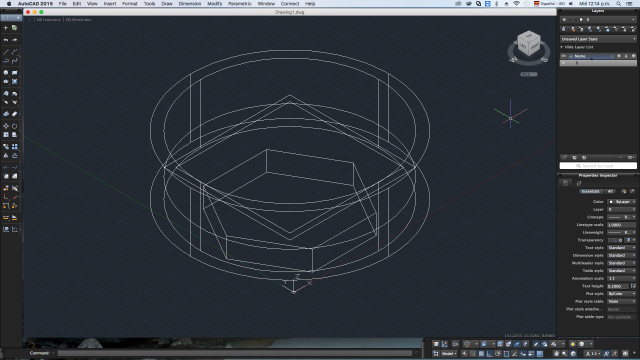The height and width of the screenshot is (360, 640).
Task: Click the first layer tool icon
Action: pyautogui.click(x=564, y=29)
